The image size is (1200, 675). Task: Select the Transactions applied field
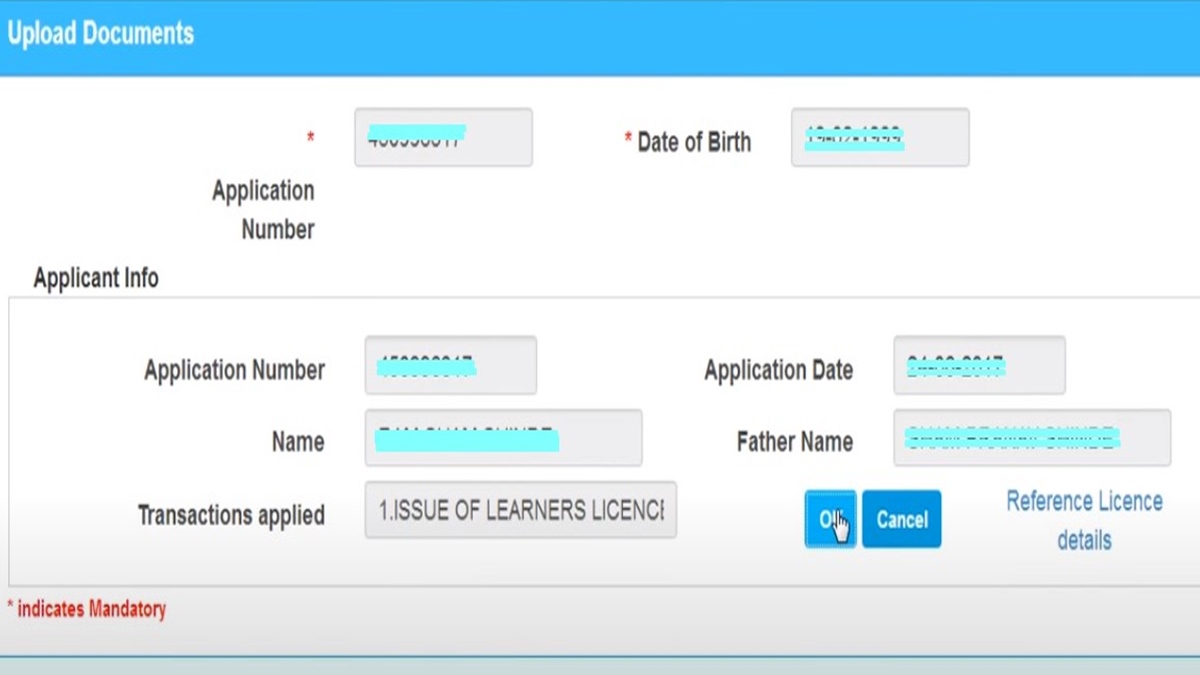(x=520, y=510)
